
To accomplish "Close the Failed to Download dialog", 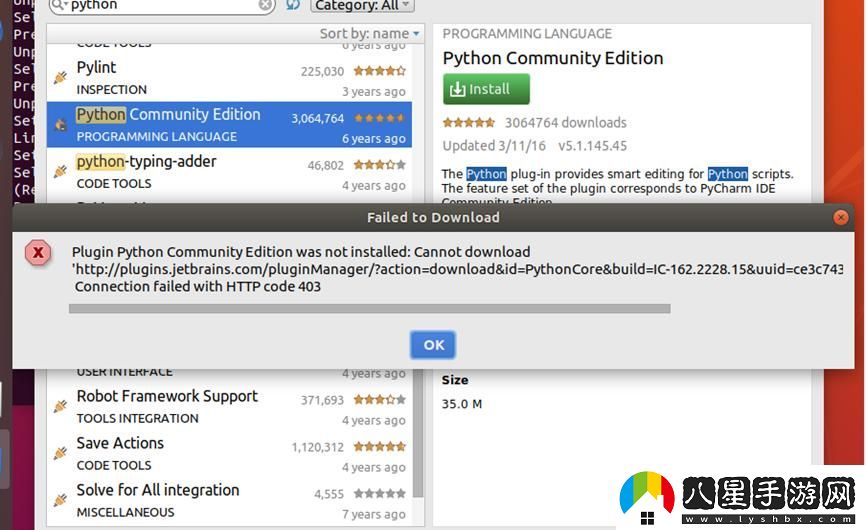I will (x=841, y=218).
